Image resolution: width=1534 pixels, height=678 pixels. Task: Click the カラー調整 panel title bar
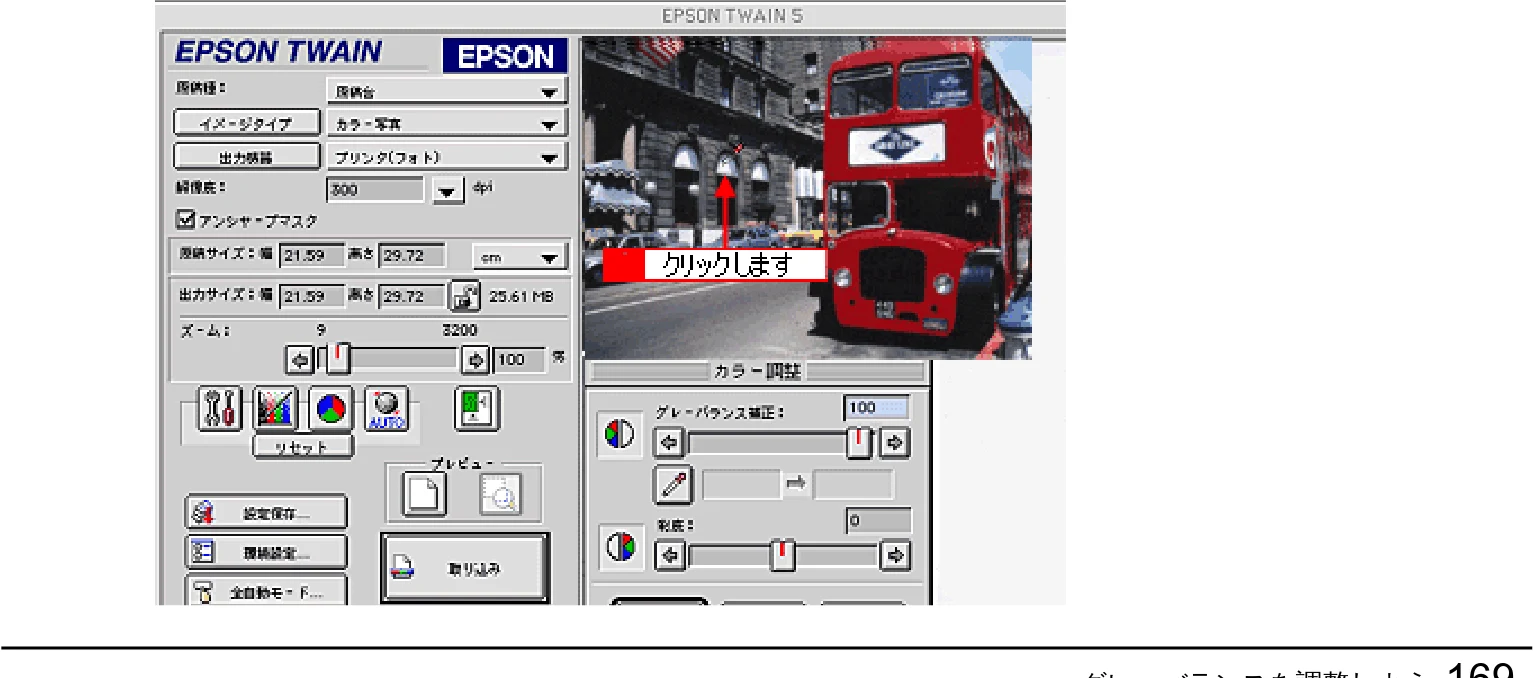point(757,372)
